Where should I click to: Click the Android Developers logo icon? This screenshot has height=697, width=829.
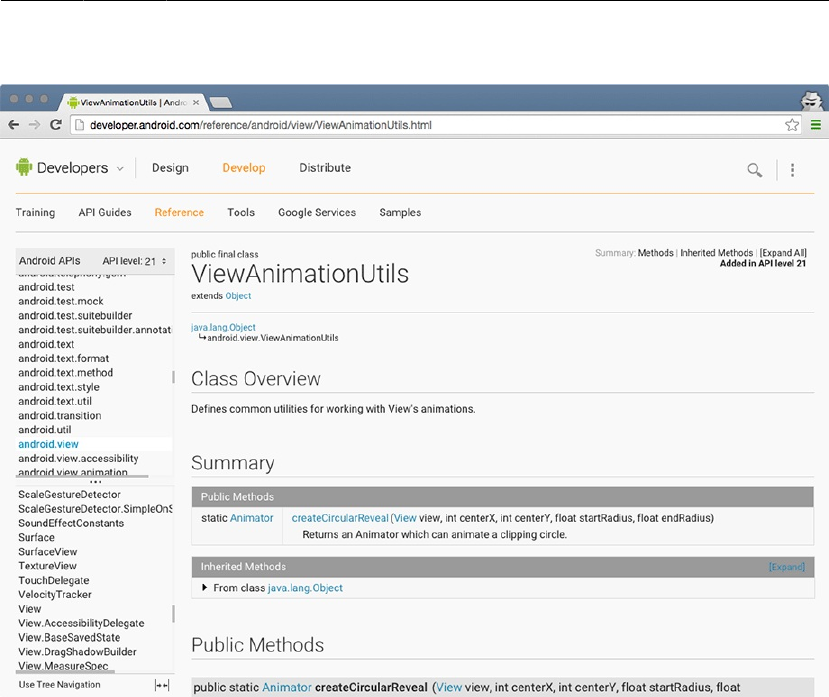[x=24, y=167]
